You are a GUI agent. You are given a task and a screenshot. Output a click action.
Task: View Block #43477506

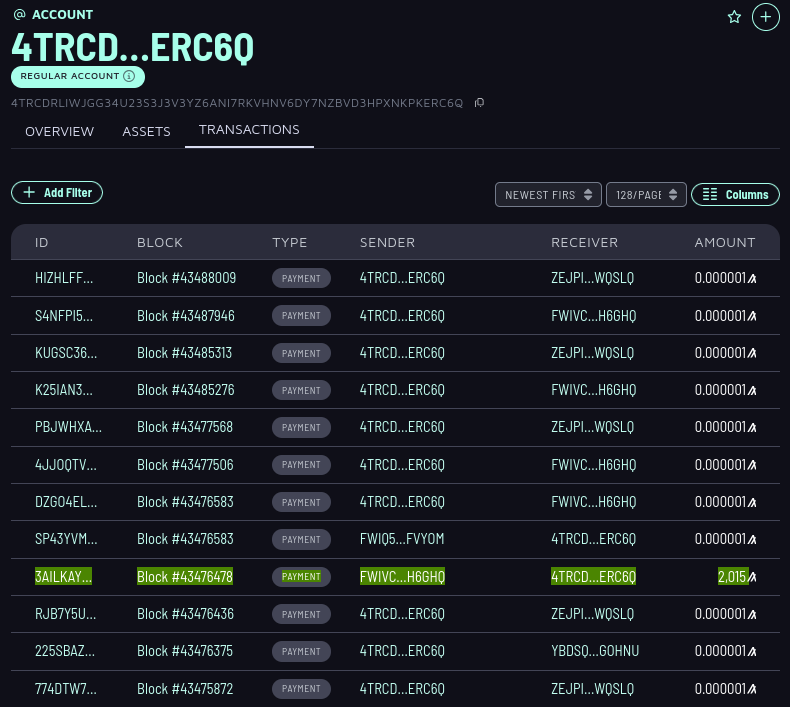[x=185, y=465]
